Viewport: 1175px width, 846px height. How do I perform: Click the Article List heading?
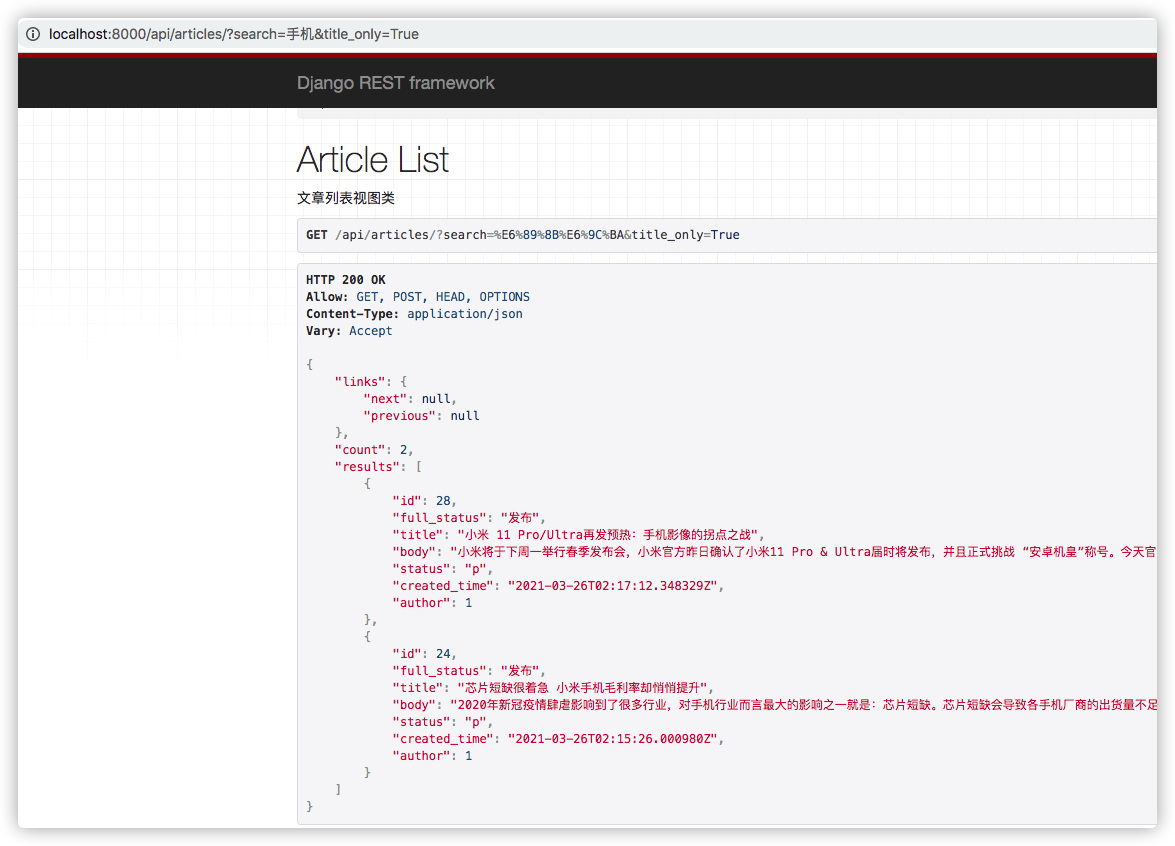[x=373, y=160]
